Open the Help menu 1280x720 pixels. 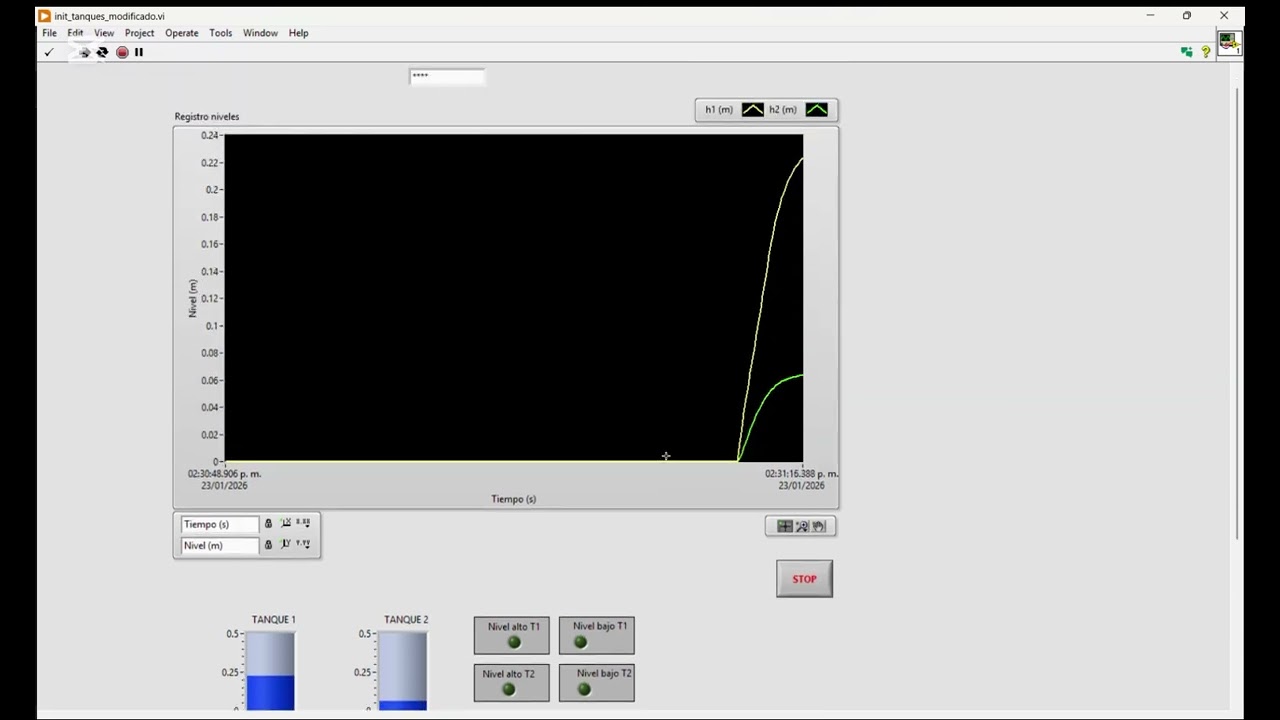(299, 33)
